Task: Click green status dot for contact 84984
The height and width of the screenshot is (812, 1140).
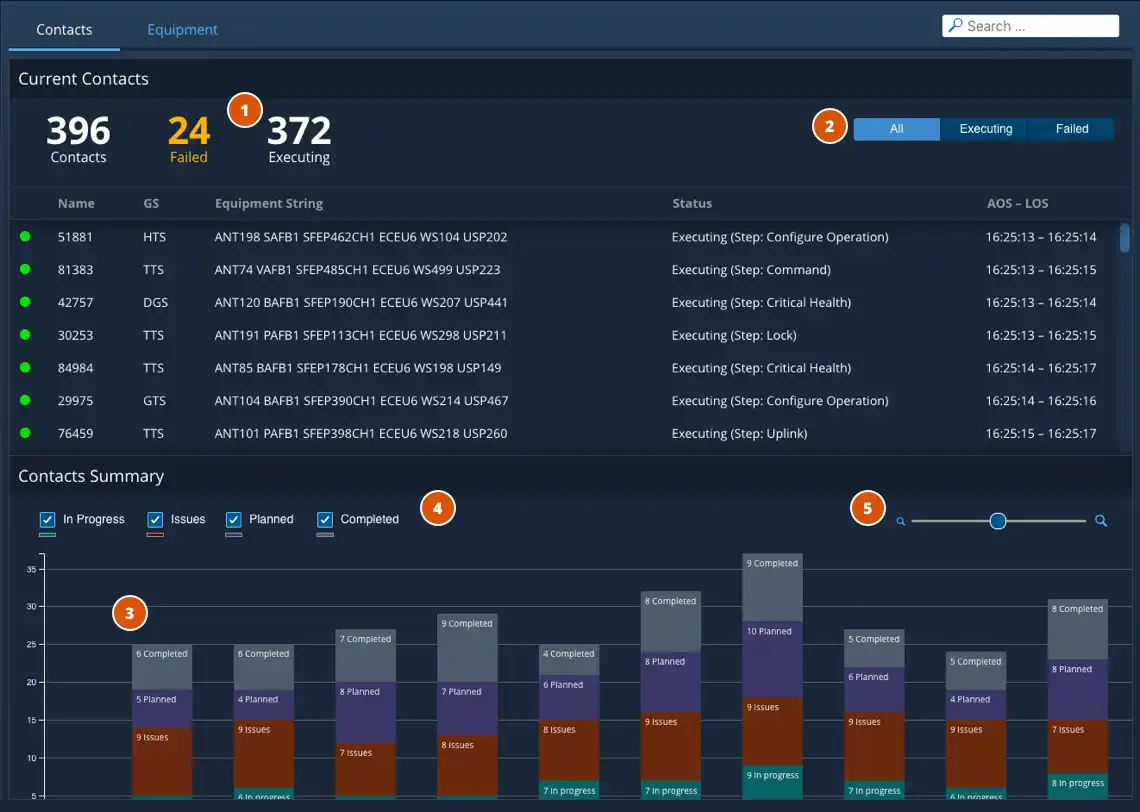Action: pyautogui.click(x=25, y=367)
